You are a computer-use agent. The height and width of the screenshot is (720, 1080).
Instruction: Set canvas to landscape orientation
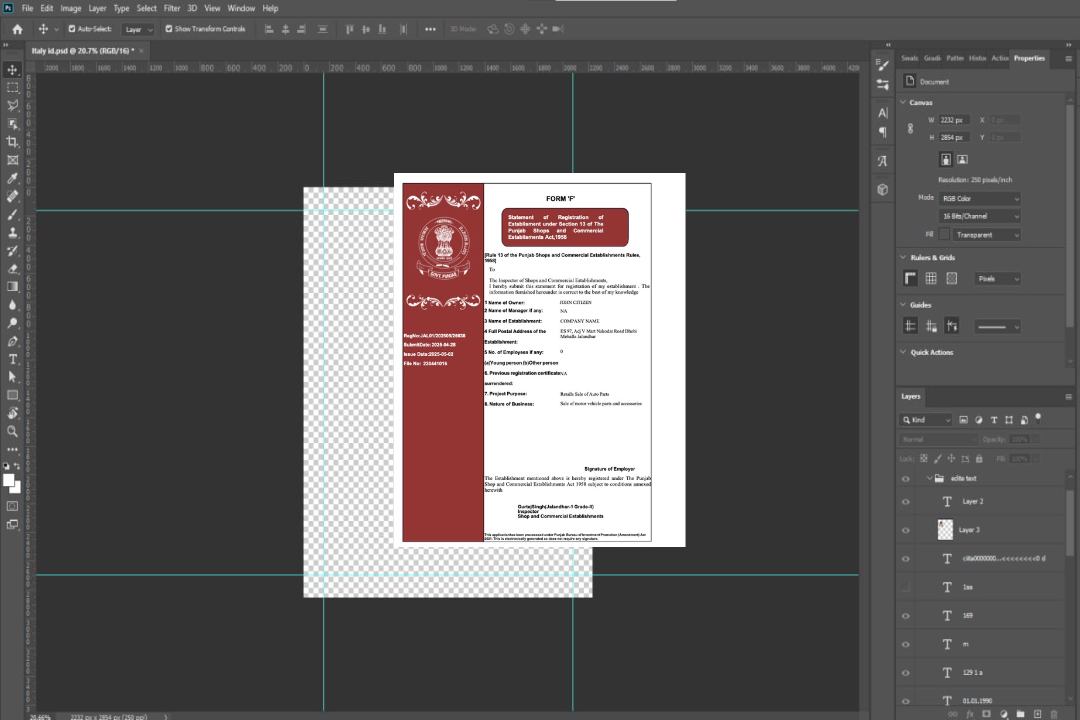(x=962, y=160)
